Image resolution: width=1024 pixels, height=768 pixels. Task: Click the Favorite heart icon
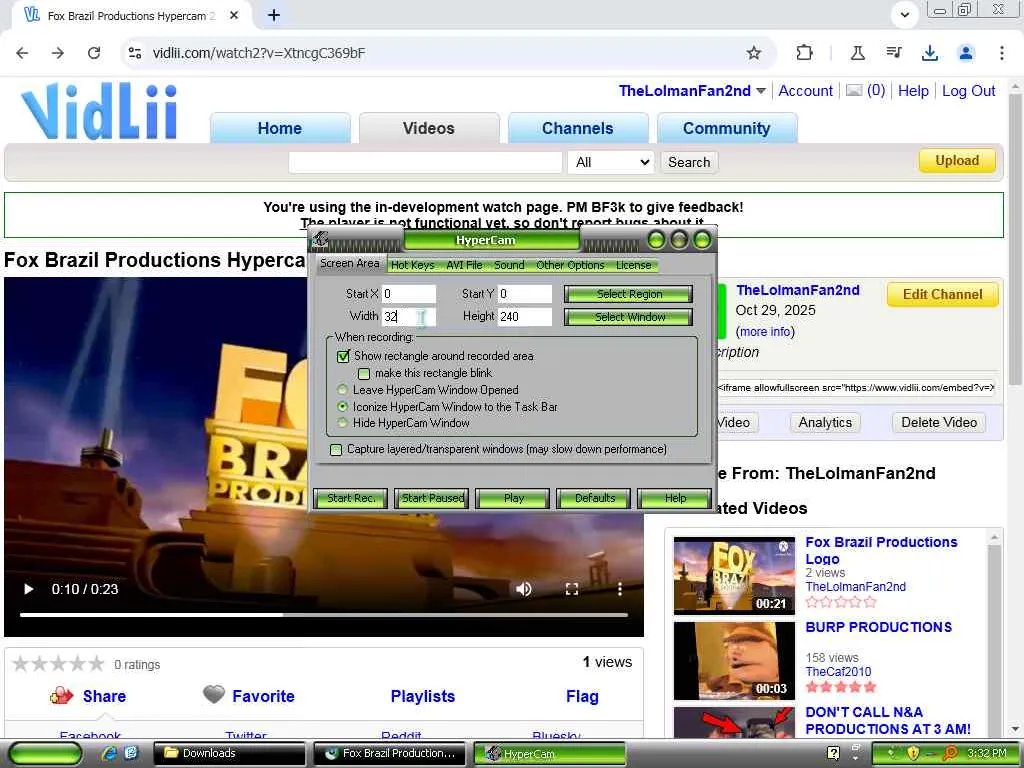214,694
